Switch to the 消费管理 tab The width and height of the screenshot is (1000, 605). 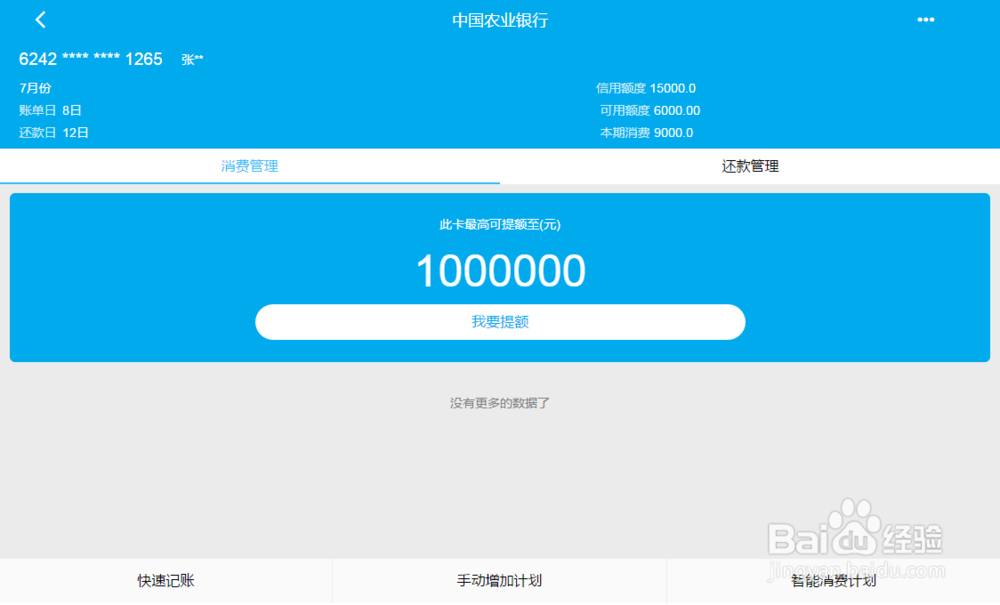(x=250, y=166)
